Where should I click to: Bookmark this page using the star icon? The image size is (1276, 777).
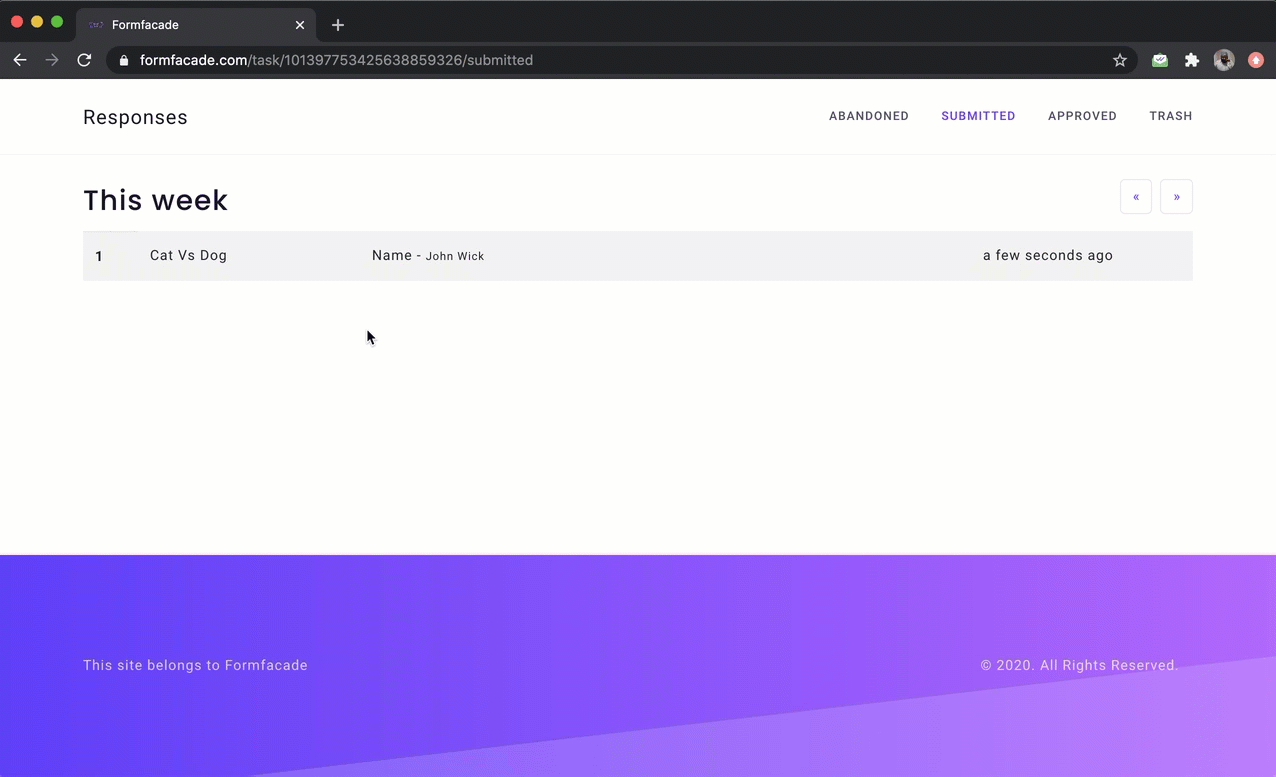(x=1120, y=60)
